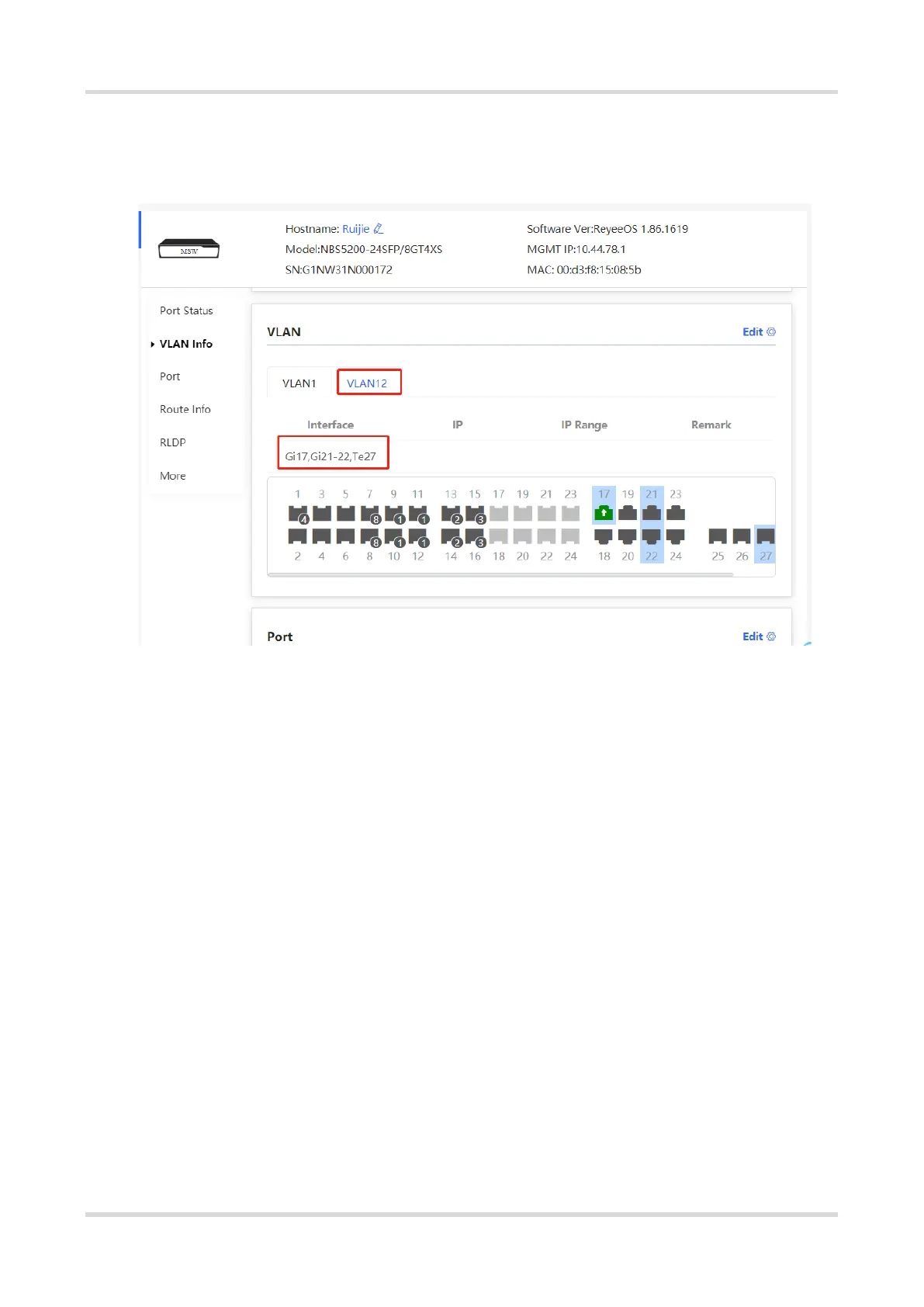The height and width of the screenshot is (1307, 924).
Task: Select port 7 with aggregate badge 8
Action: point(370,514)
